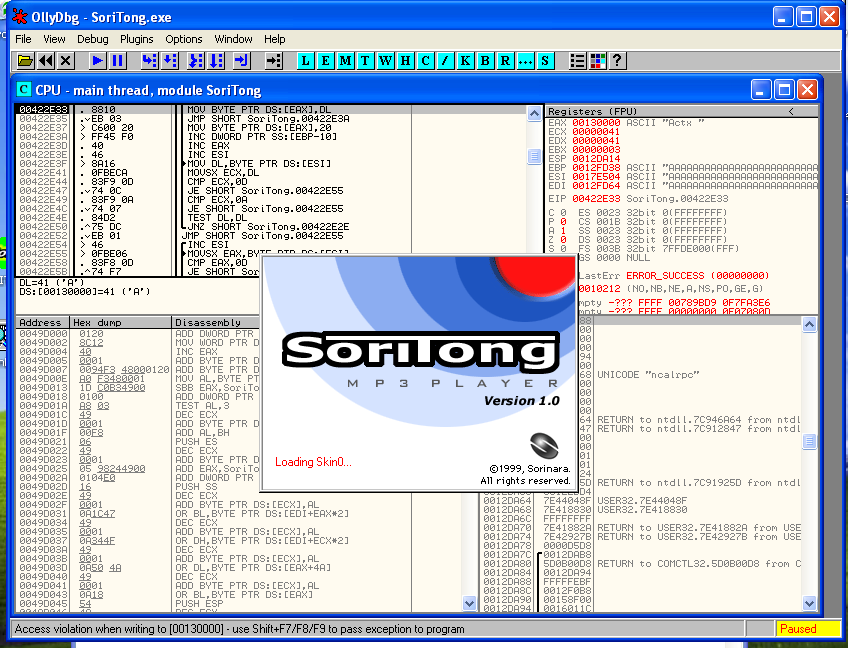Select the ESP register value 0012DA14
This screenshot has width=848, height=648.
coord(596,159)
